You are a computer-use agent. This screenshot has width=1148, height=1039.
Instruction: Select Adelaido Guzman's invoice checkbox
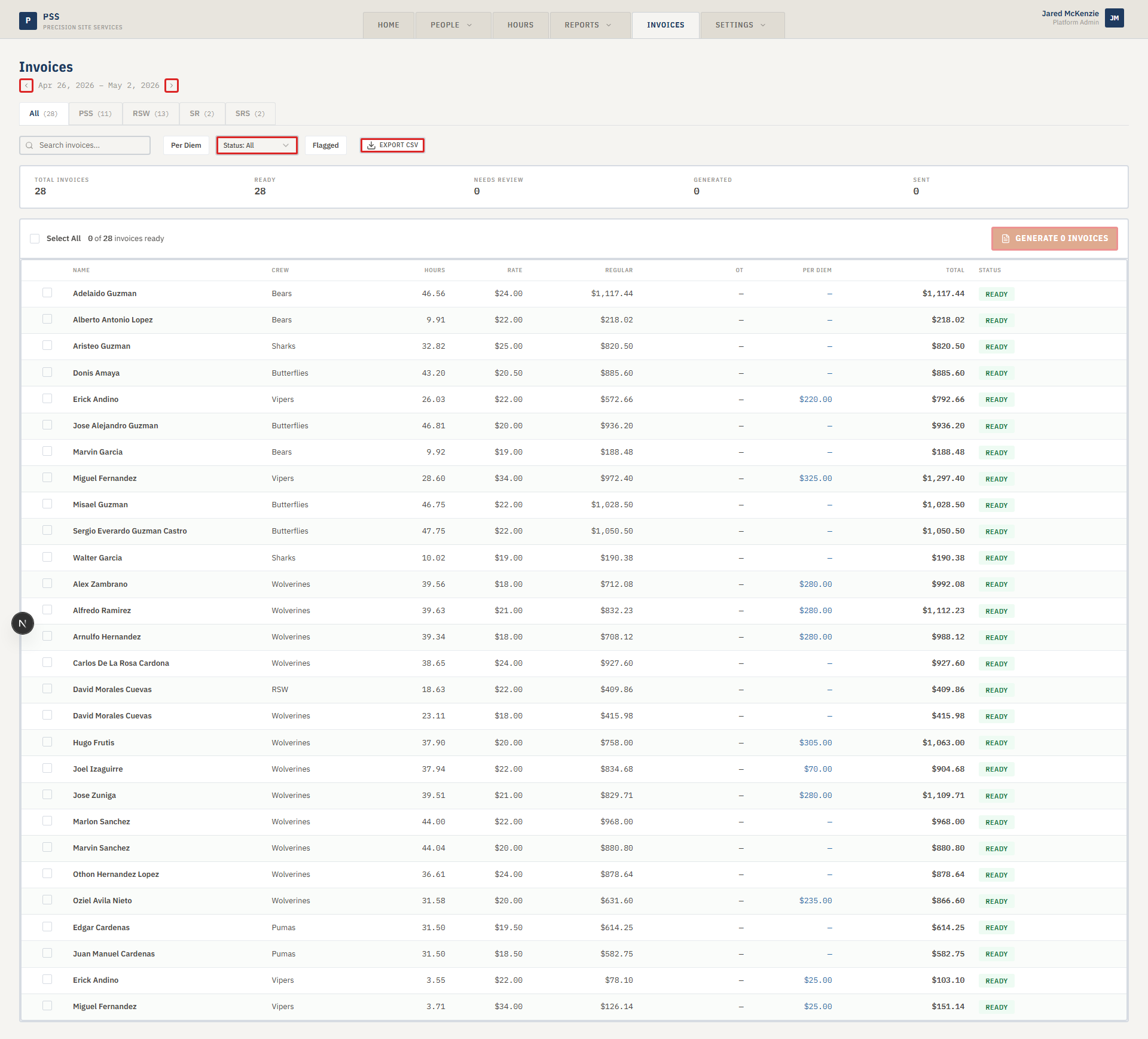click(x=47, y=292)
